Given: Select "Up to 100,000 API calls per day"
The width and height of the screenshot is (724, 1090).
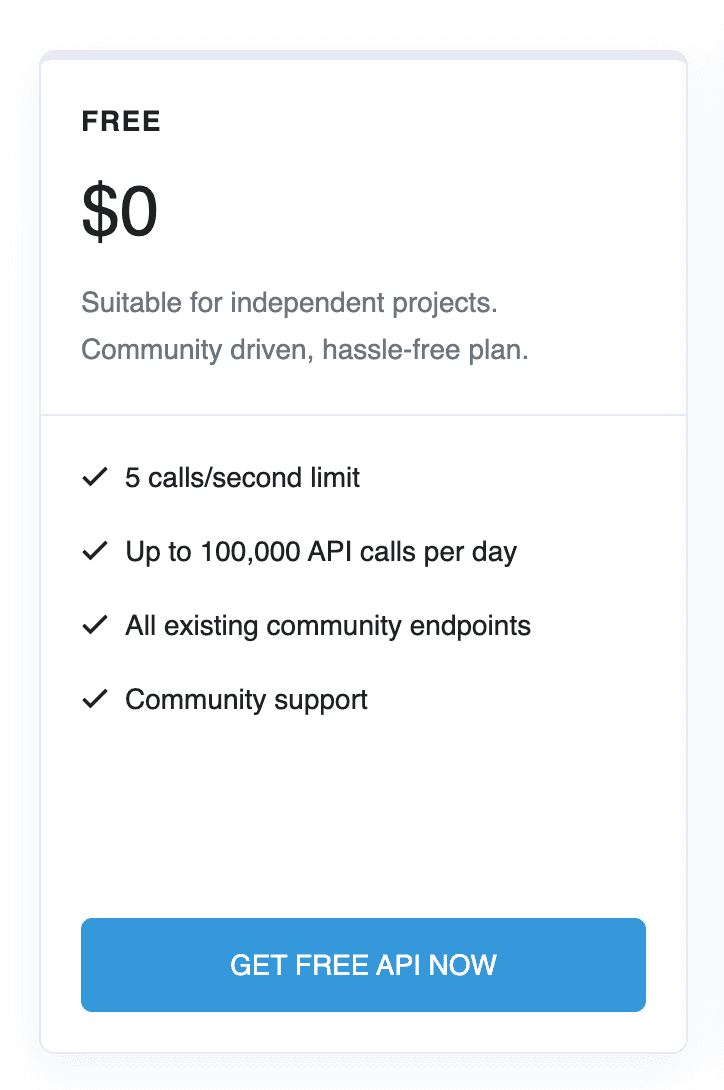Looking at the screenshot, I should (x=321, y=551).
